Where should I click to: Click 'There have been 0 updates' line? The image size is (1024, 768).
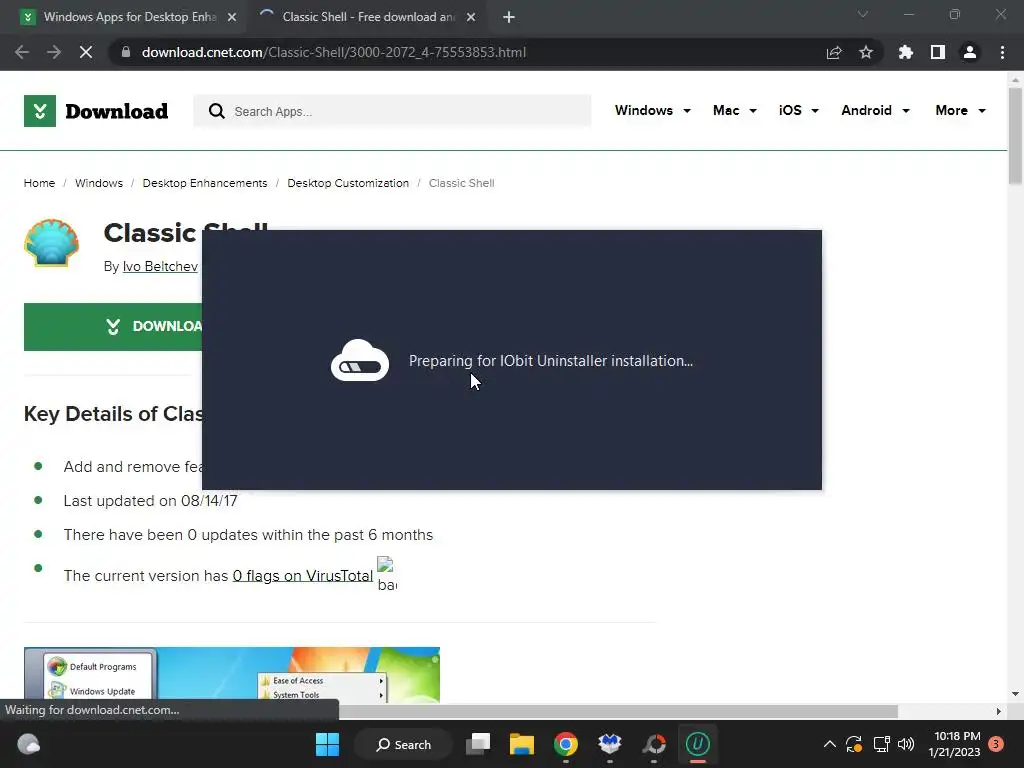click(248, 535)
